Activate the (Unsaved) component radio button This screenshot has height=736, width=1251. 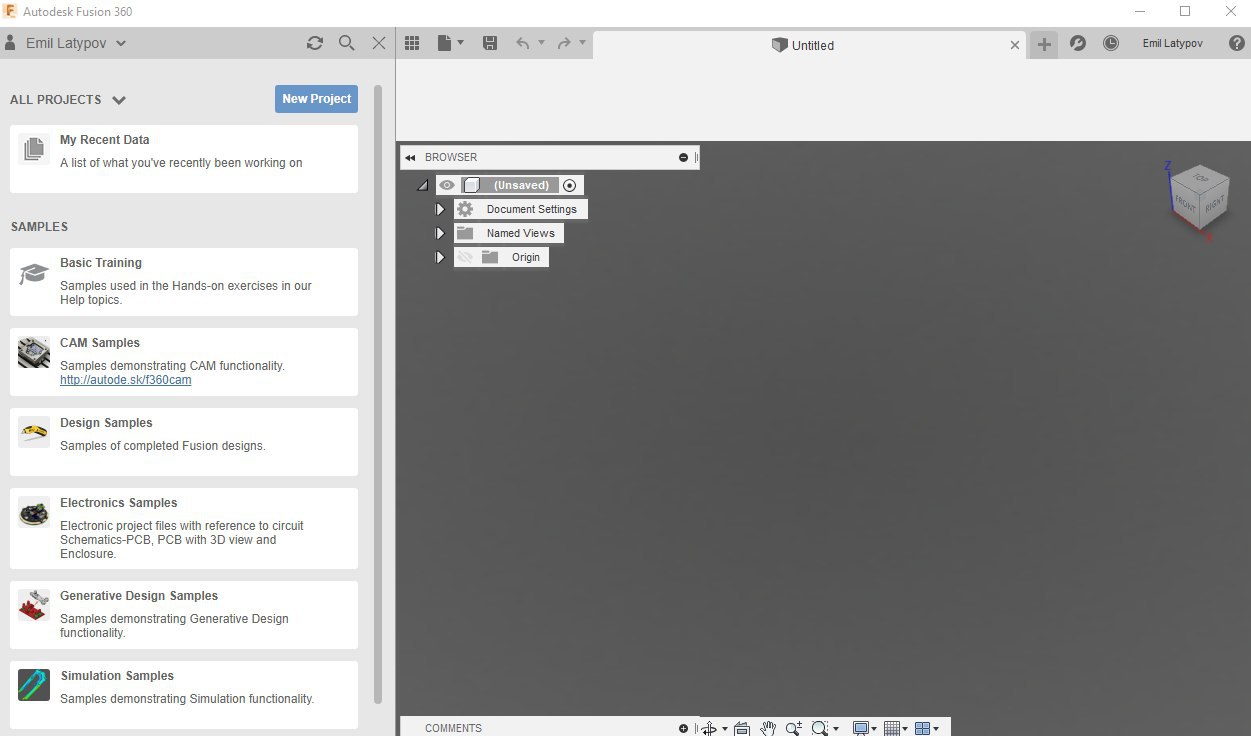pyautogui.click(x=570, y=185)
